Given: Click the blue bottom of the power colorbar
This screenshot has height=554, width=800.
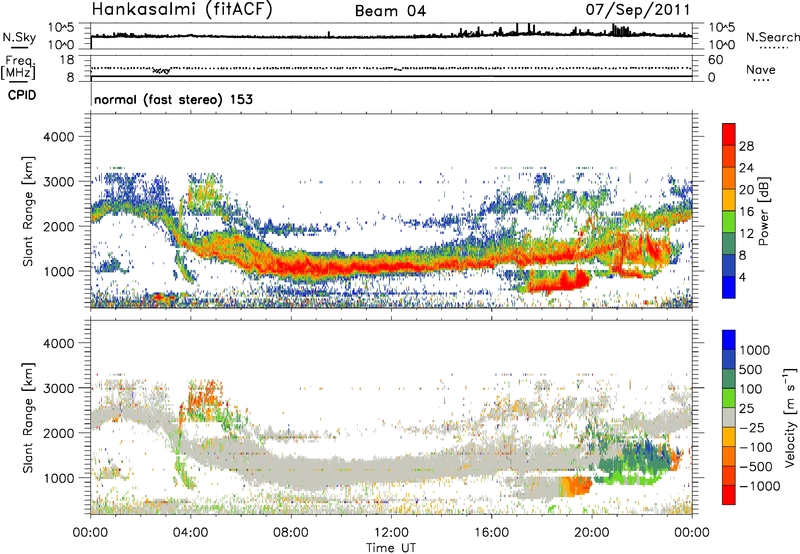Looking at the screenshot, I should click(729, 288).
